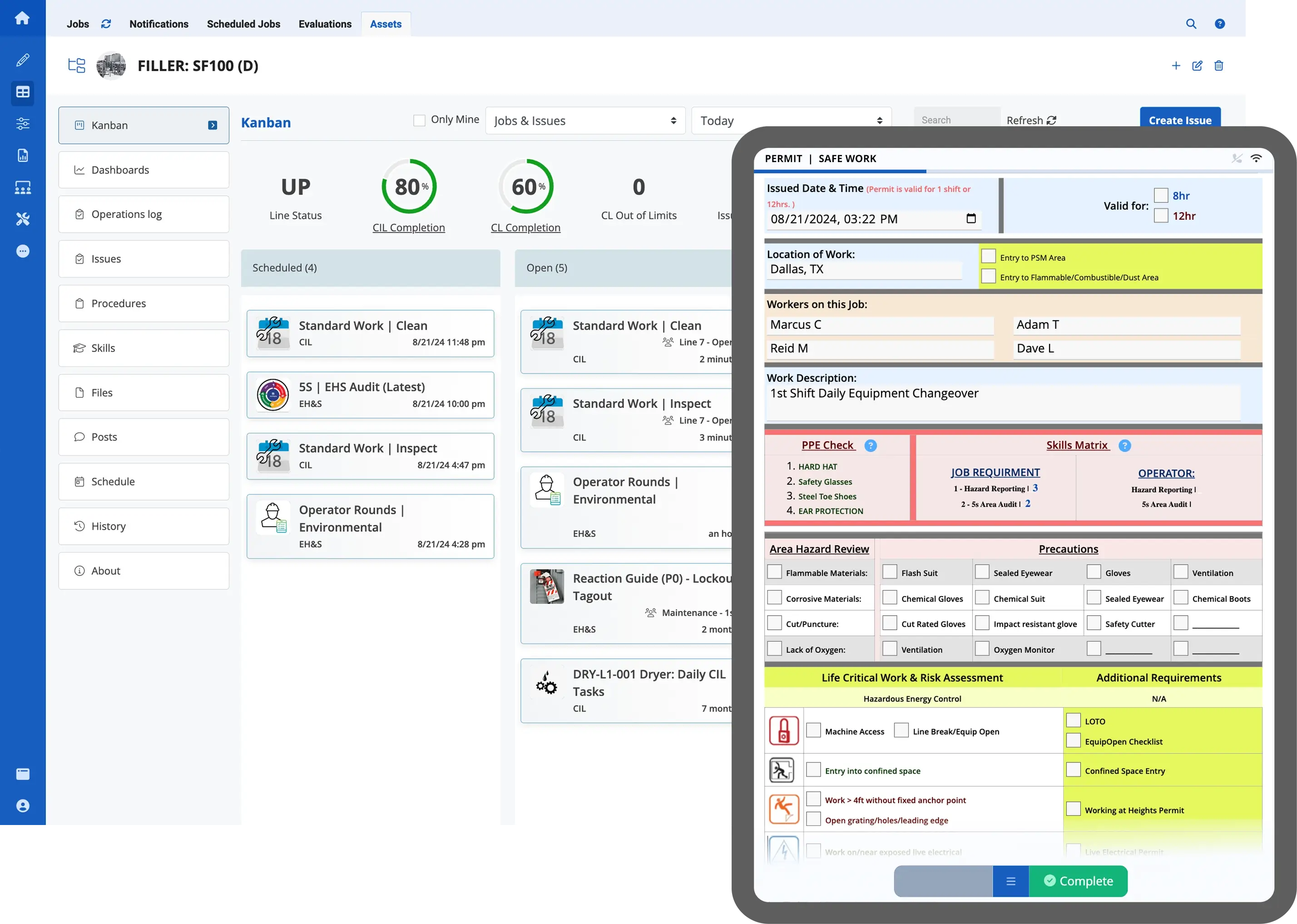Toggle the Only Mine checkbox

420,120
